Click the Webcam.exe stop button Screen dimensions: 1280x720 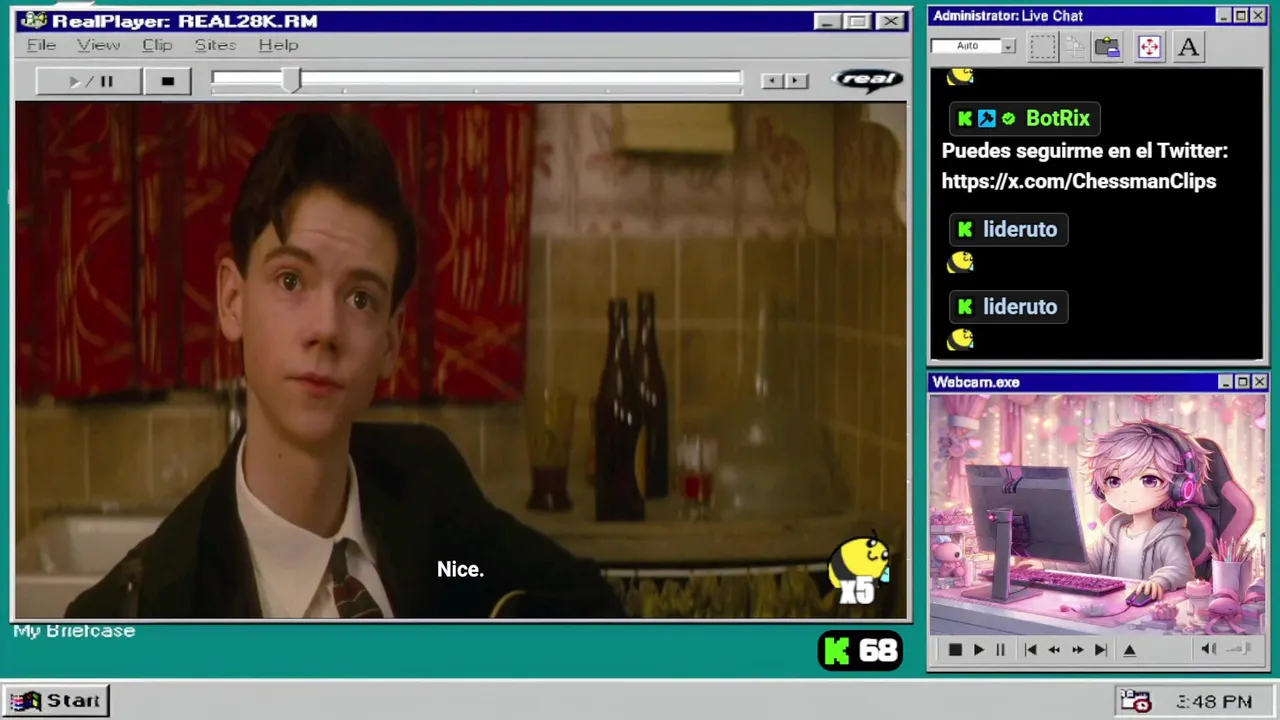point(955,650)
